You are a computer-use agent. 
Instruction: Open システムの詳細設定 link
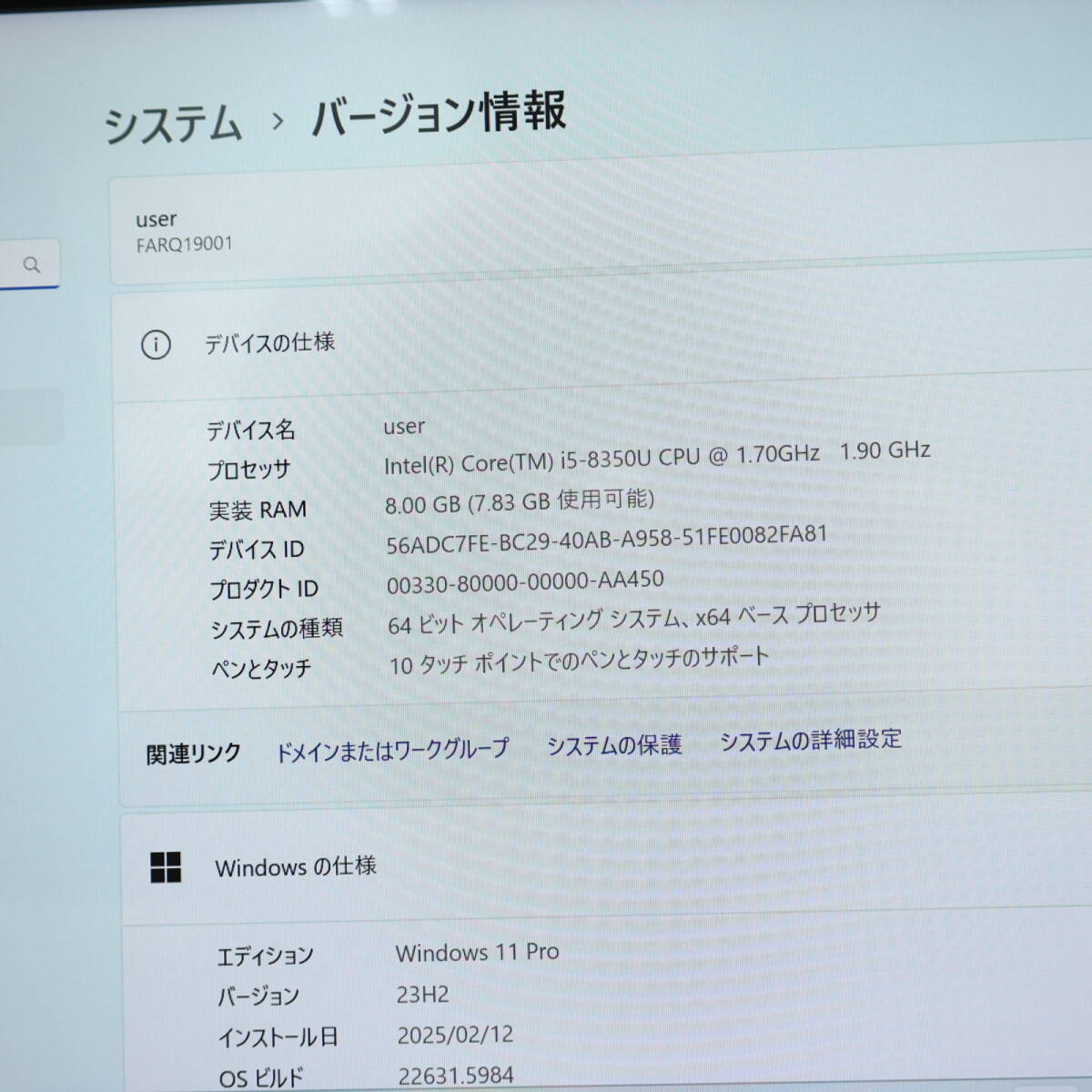[x=811, y=740]
